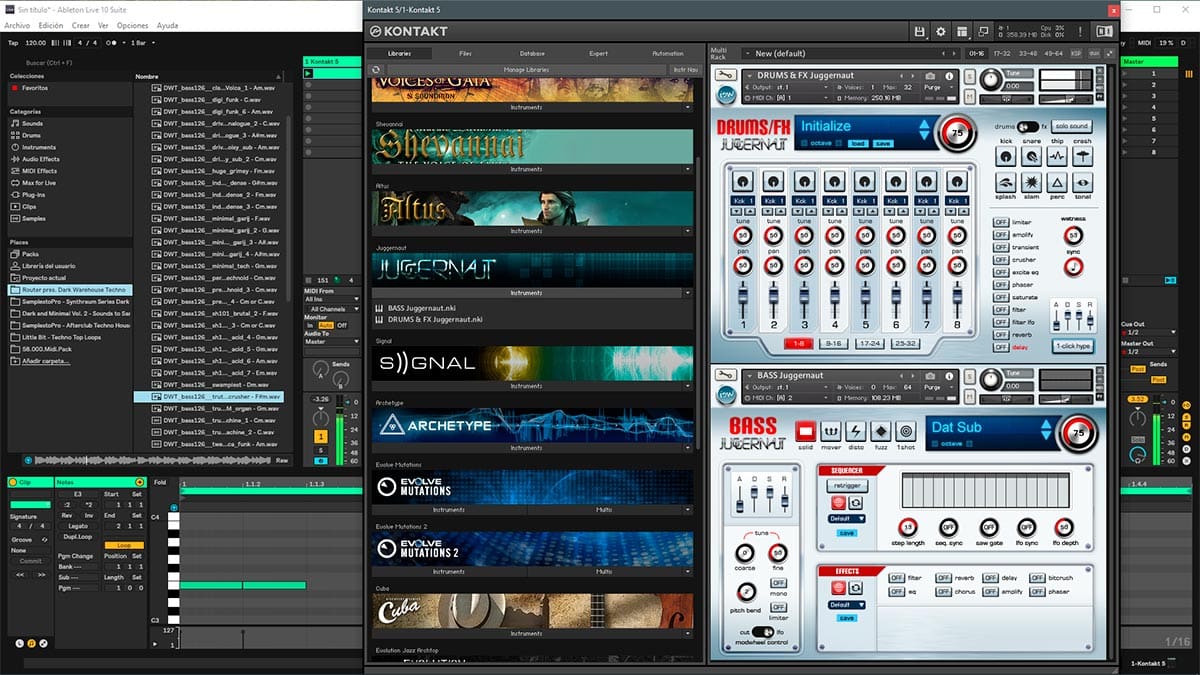Open Plug-ins category in Ableton browser
The width and height of the screenshot is (1200, 675).
[34, 194]
